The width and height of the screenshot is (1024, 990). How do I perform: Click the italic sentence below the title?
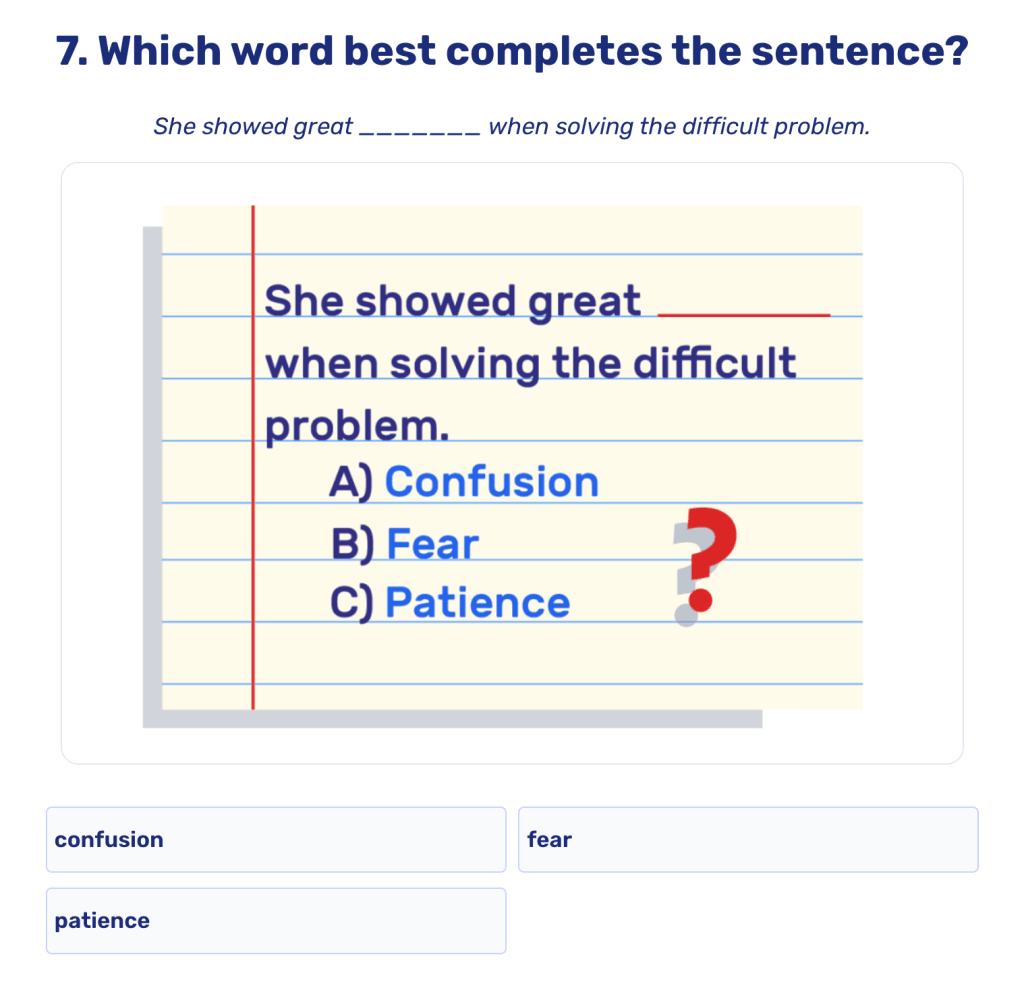click(x=512, y=126)
